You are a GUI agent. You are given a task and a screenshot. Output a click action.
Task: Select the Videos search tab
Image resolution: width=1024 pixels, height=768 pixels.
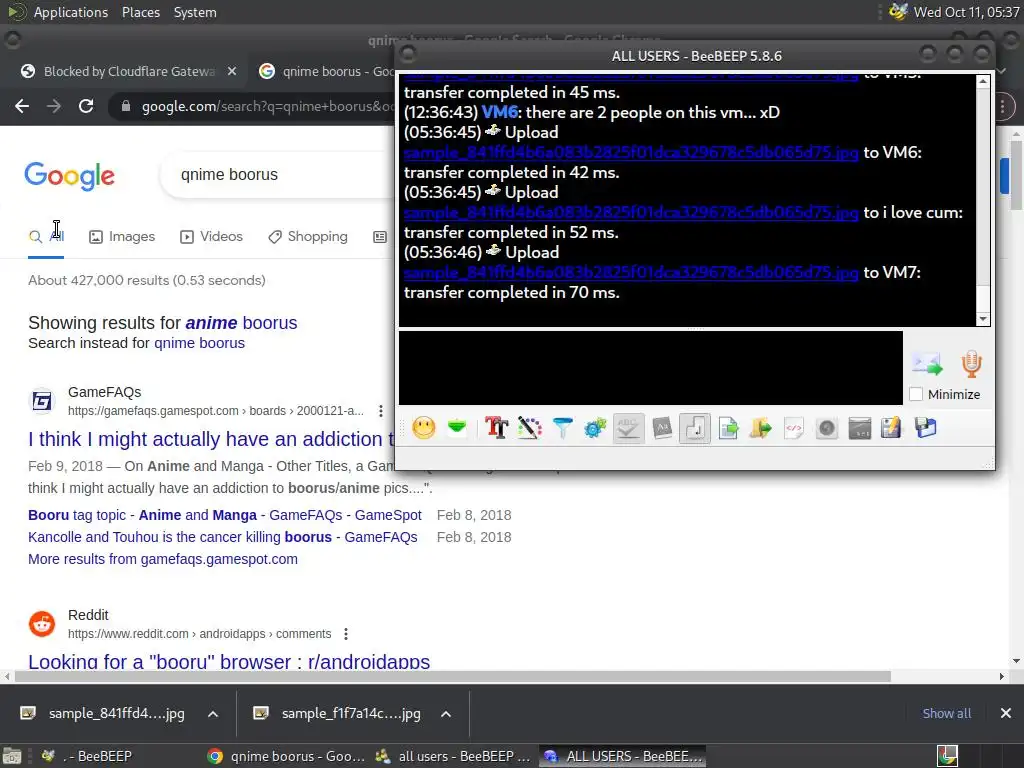click(211, 236)
